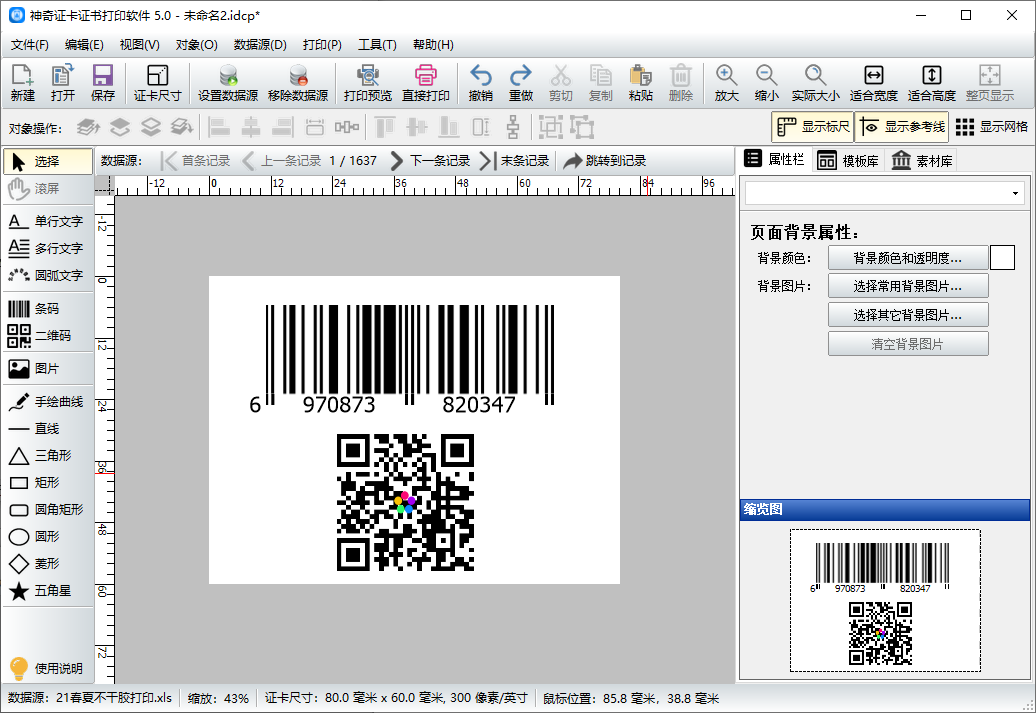Enable 显示网格 grid display

[x=992, y=127]
